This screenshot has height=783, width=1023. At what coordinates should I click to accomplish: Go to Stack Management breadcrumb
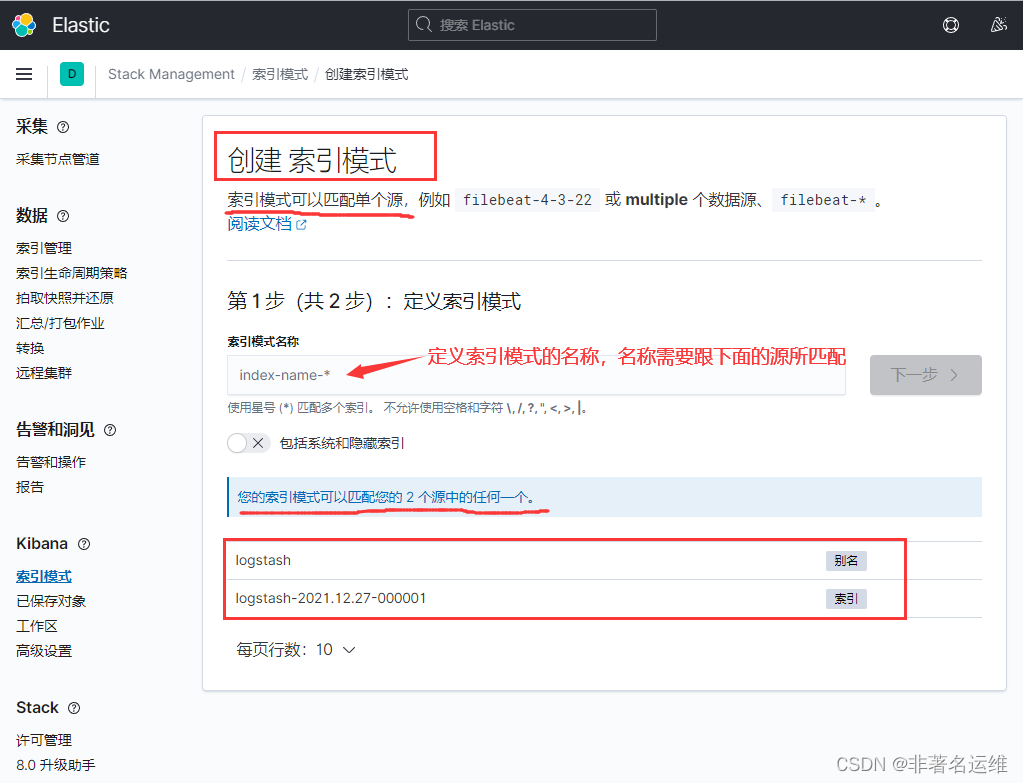171,74
